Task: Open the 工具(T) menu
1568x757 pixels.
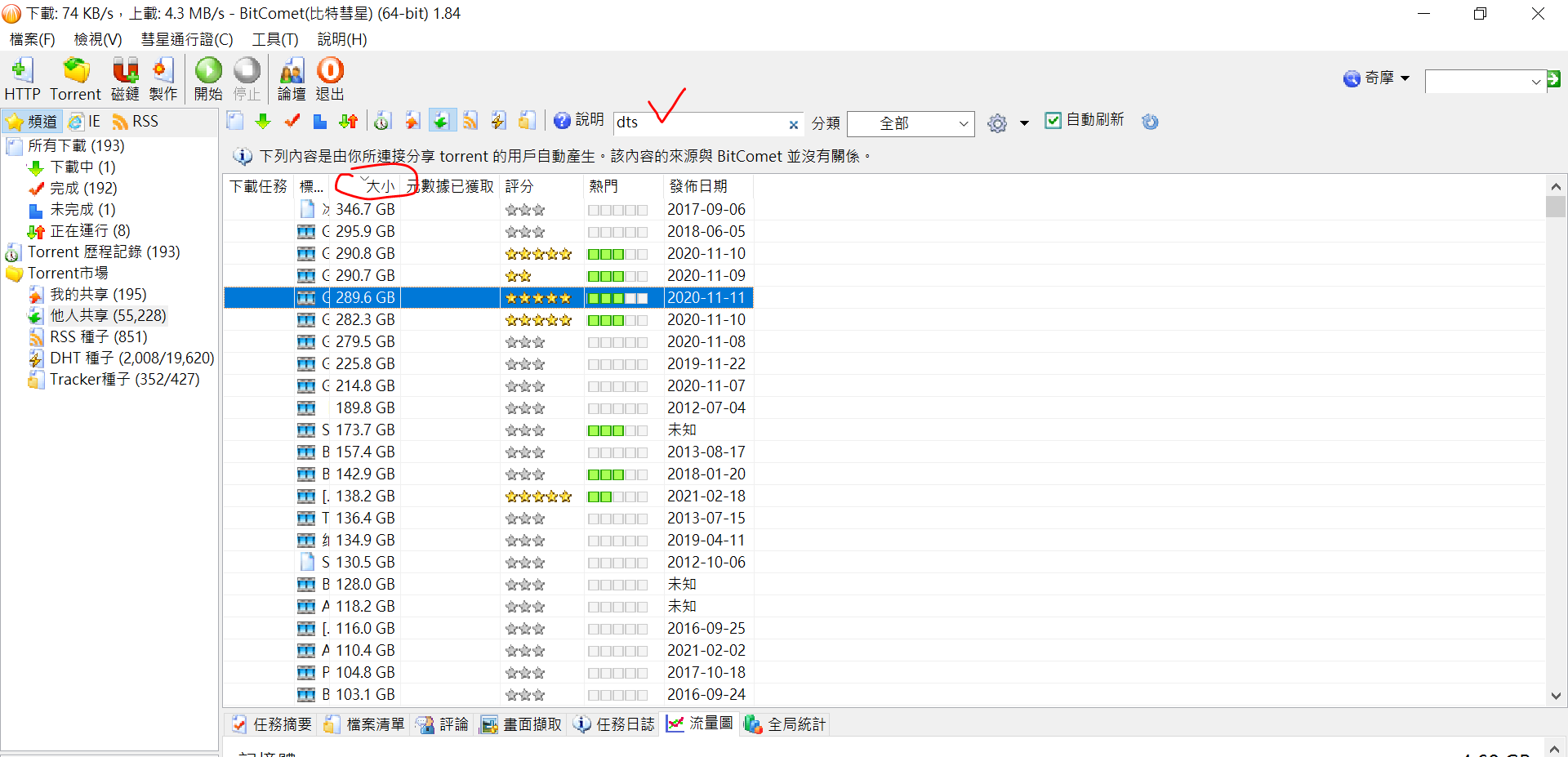Action: 274,39
